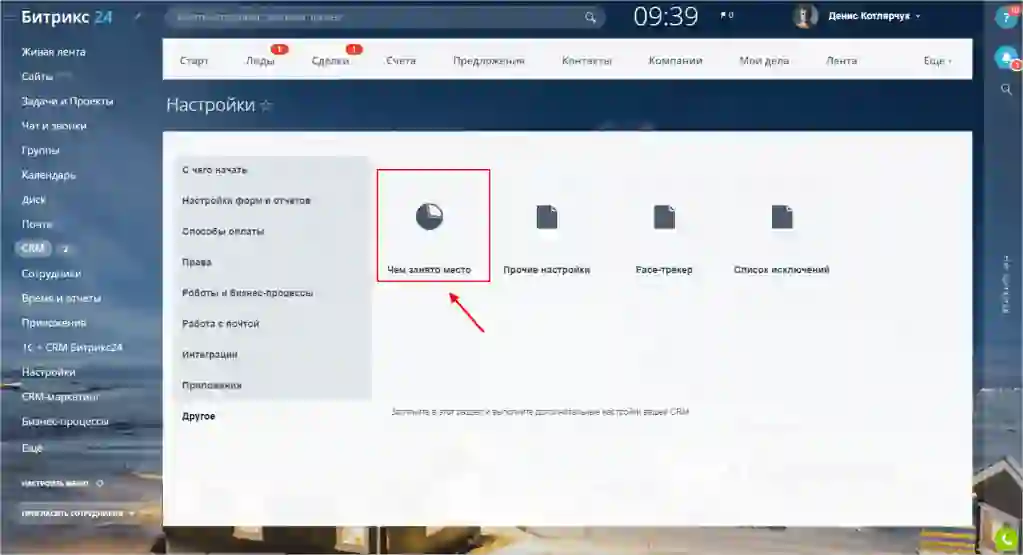Select 'Права' in settings section list

tap(197, 262)
